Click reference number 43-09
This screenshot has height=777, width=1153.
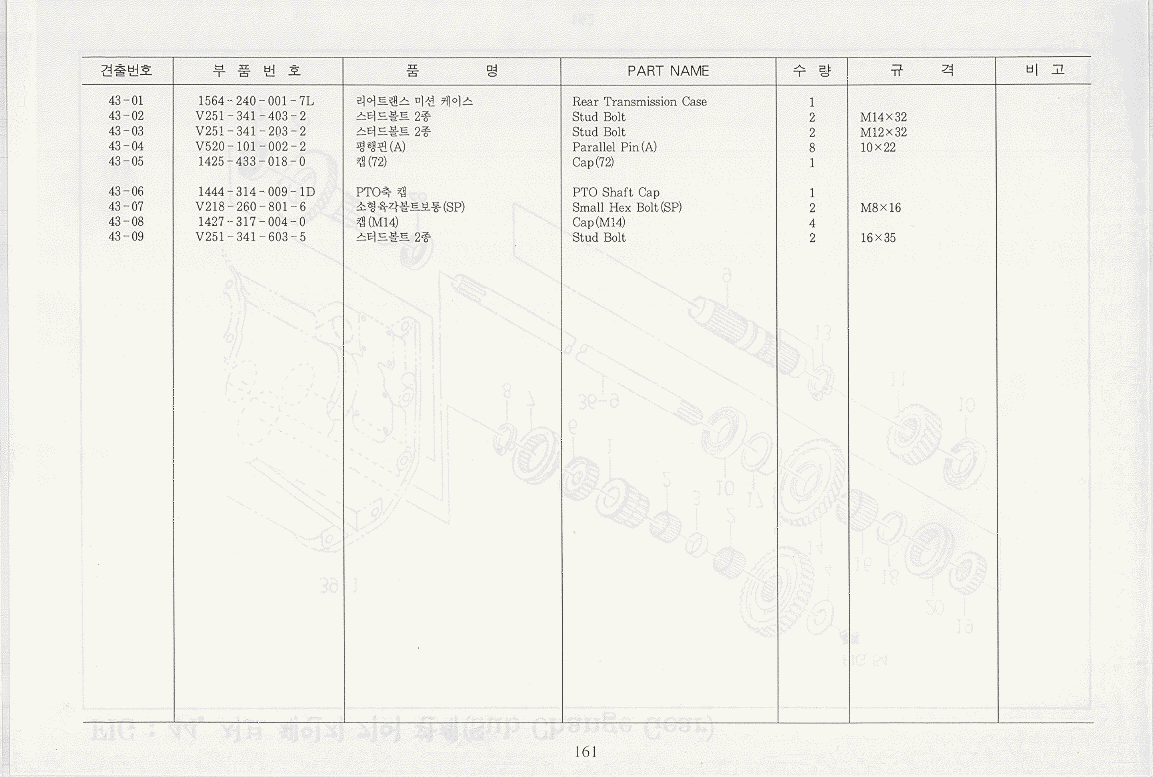(x=126, y=237)
